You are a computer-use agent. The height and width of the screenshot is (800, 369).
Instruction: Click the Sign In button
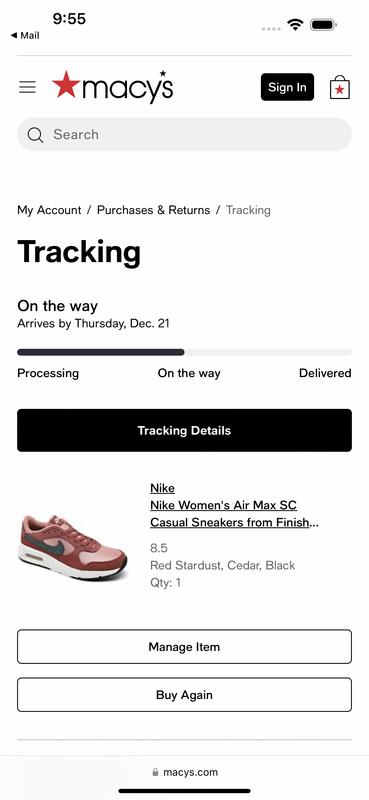[x=287, y=87]
